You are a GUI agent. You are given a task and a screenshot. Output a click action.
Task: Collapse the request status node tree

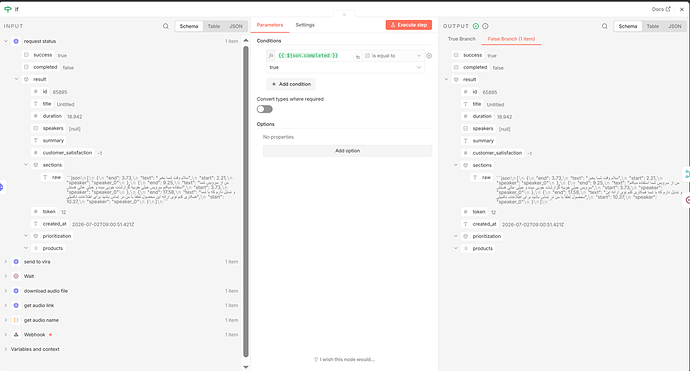point(6,41)
